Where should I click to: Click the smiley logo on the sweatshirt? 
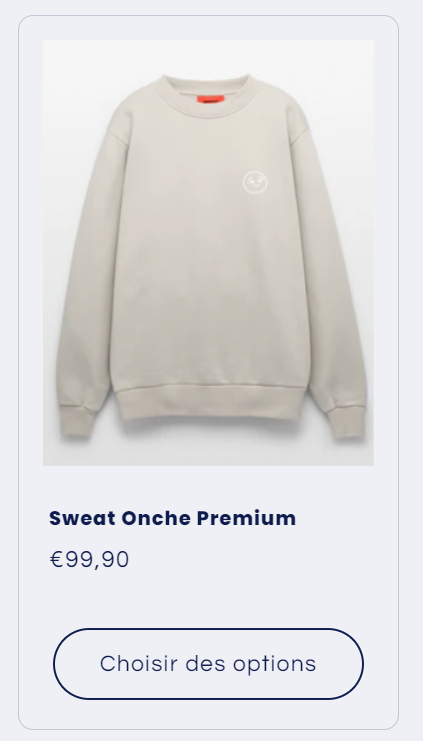(x=255, y=182)
